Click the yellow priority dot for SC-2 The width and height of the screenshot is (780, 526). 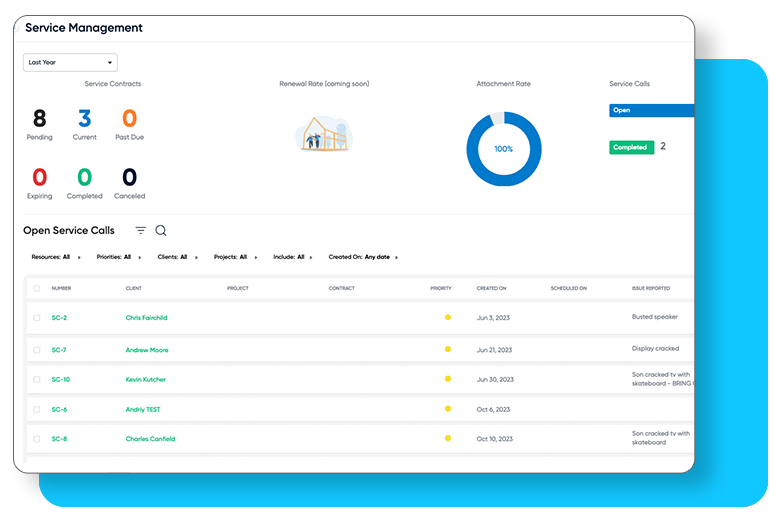pos(448,317)
